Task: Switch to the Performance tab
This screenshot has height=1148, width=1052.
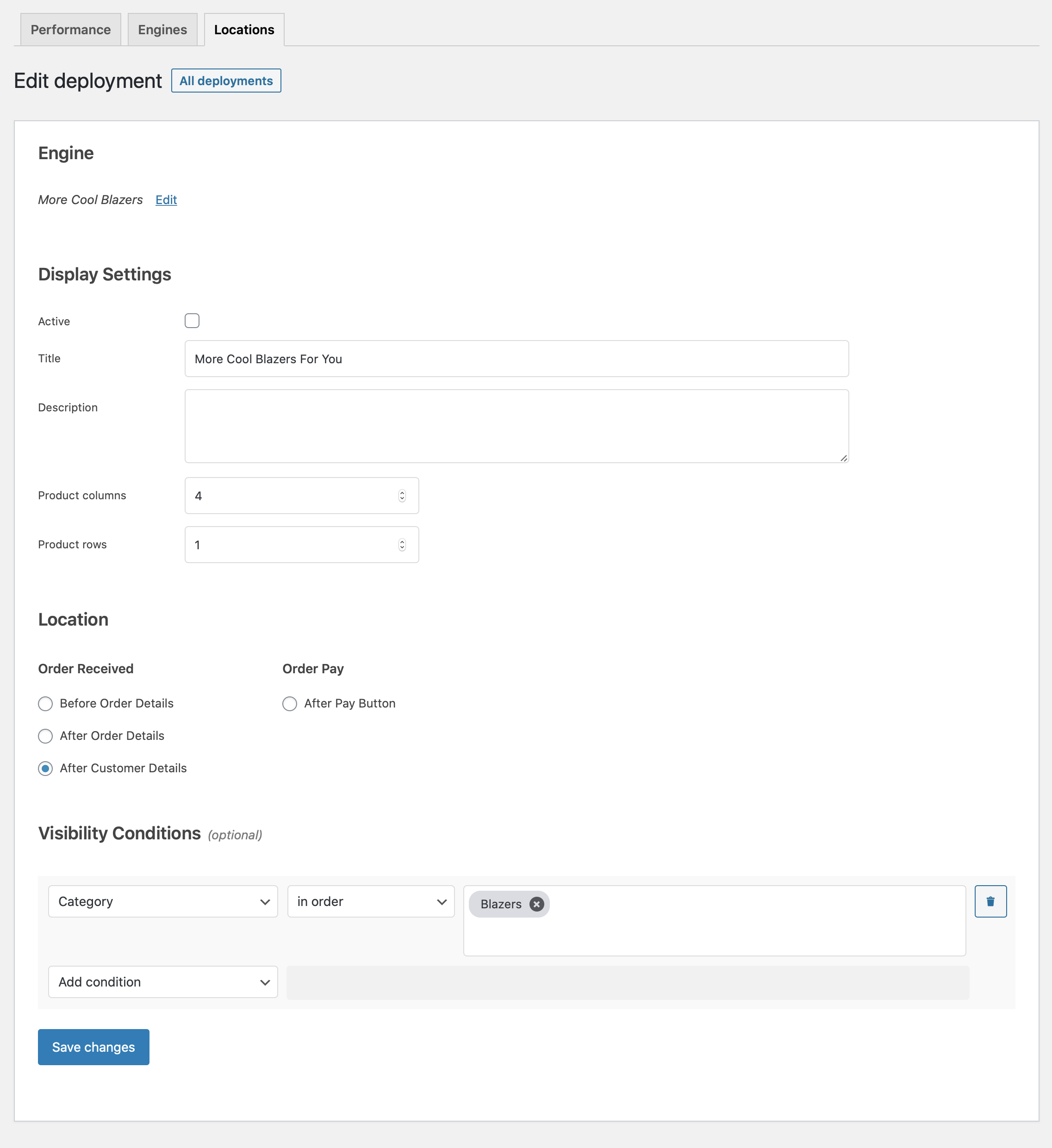Action: (x=71, y=30)
